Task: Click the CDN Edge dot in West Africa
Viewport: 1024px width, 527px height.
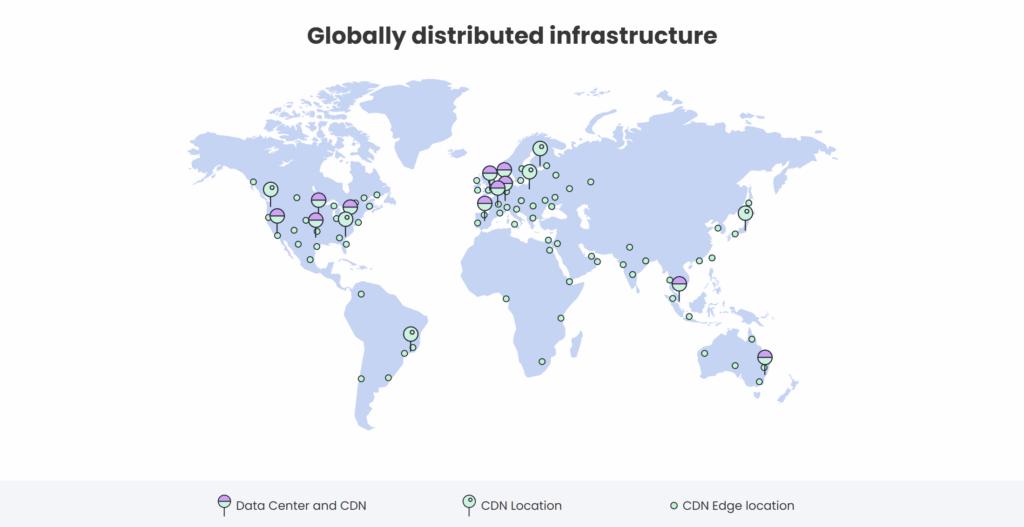Action: pos(506,297)
